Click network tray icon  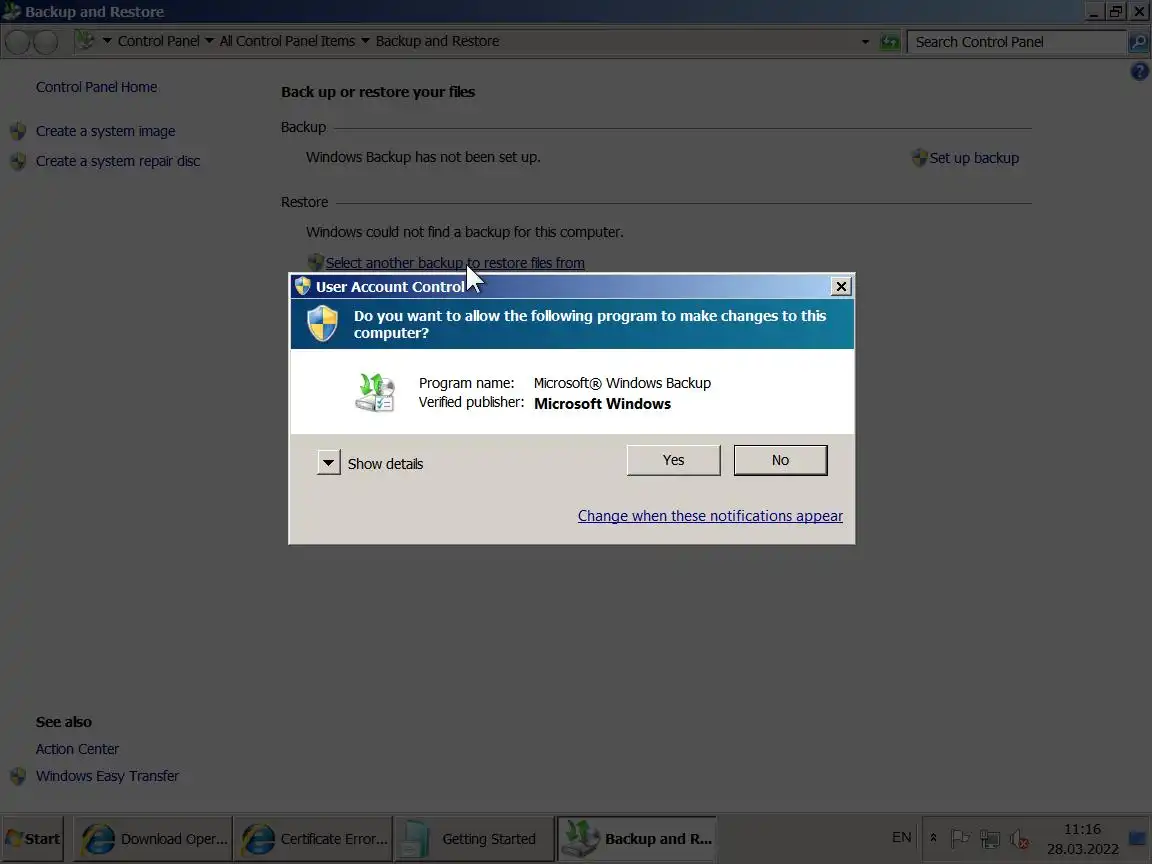pos(990,838)
